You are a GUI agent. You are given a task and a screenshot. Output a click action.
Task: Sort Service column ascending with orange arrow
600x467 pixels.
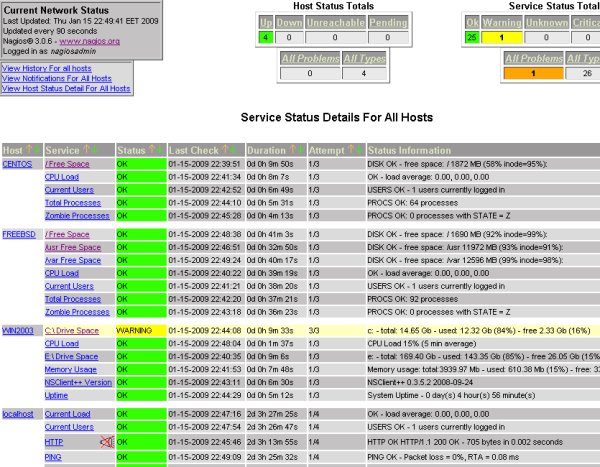pos(87,150)
